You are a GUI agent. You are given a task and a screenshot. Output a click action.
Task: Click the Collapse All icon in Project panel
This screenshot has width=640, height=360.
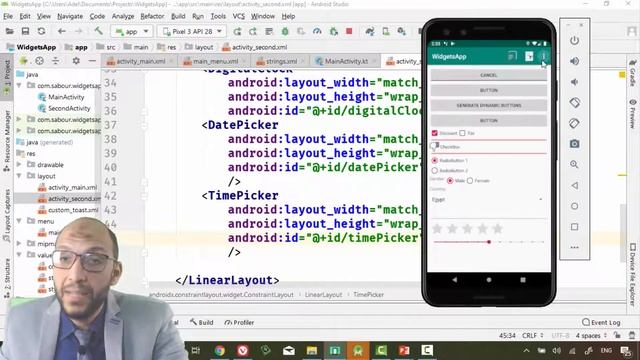[56, 61]
